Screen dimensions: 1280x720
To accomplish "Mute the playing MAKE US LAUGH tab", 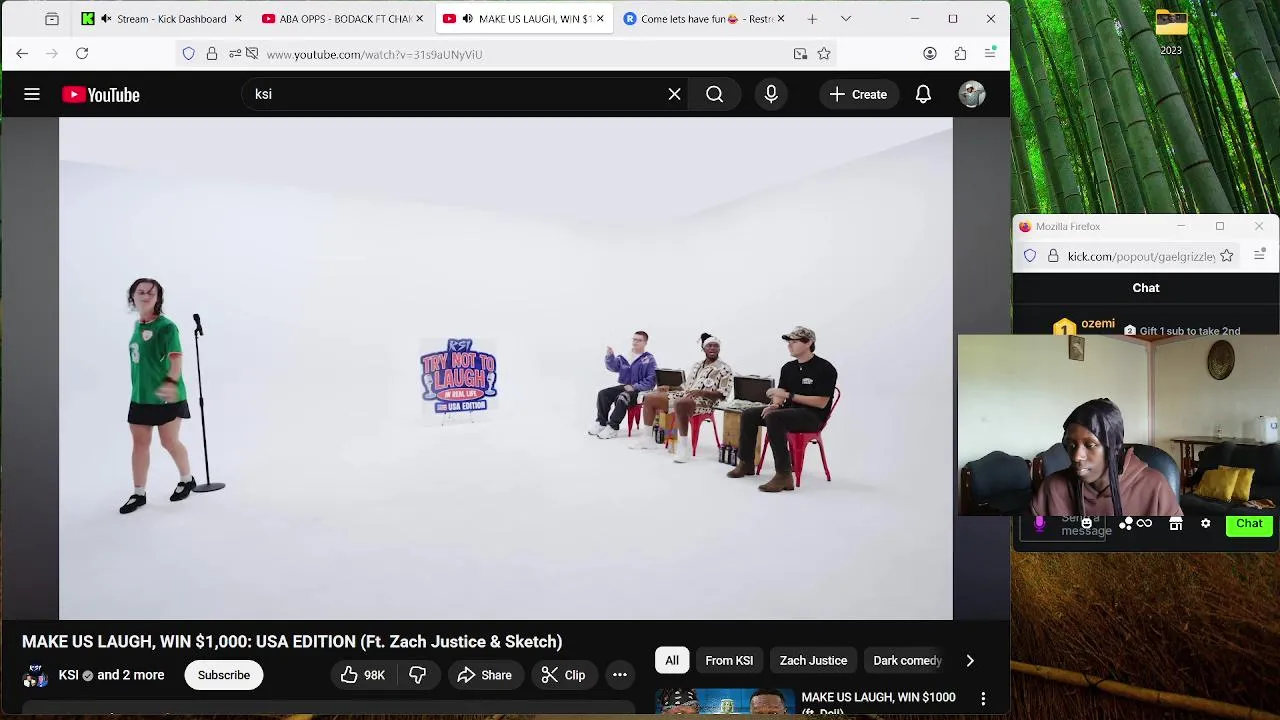I will click(x=467, y=18).
